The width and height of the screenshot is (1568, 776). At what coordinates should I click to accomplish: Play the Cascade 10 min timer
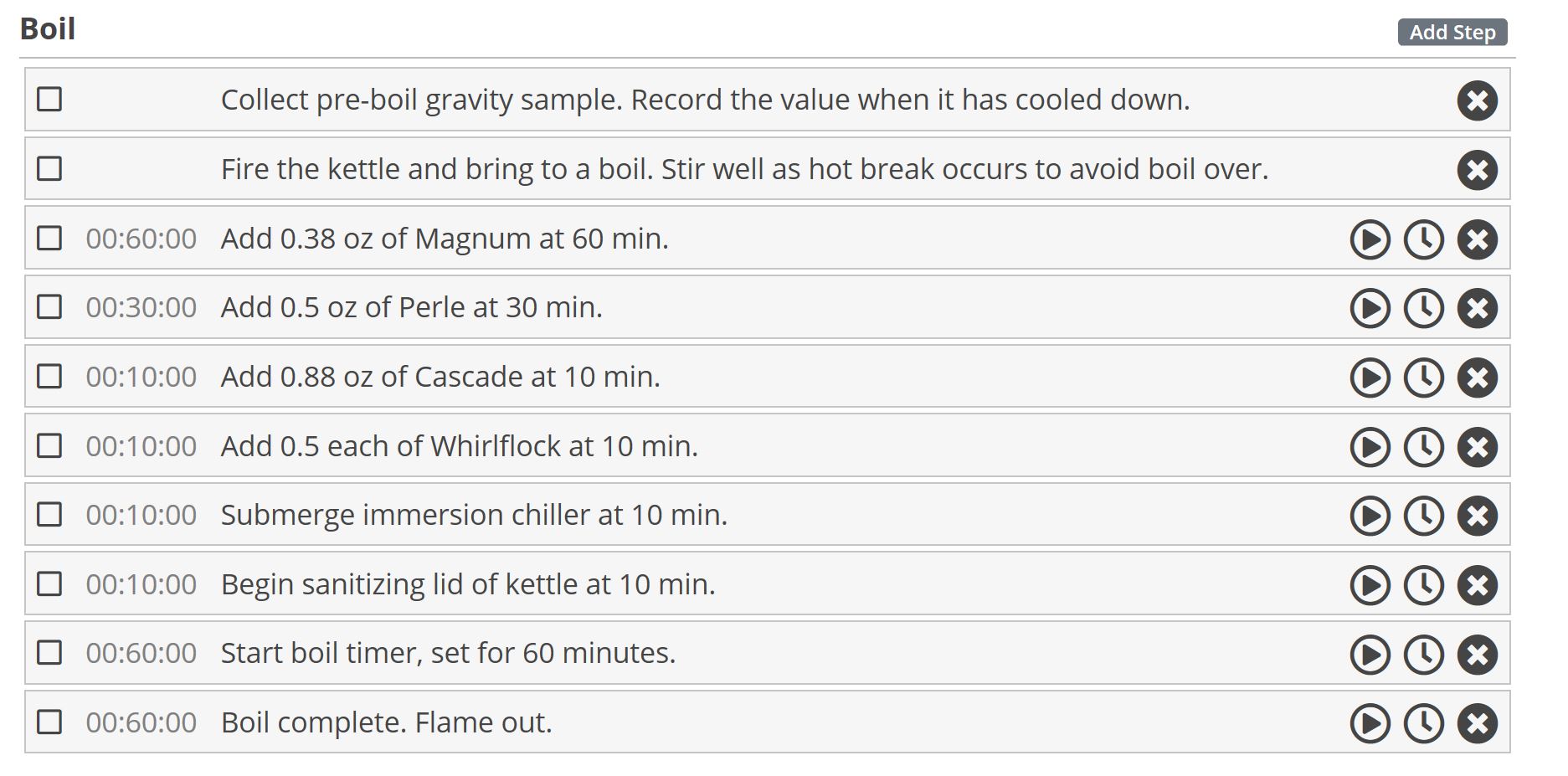coord(1370,378)
